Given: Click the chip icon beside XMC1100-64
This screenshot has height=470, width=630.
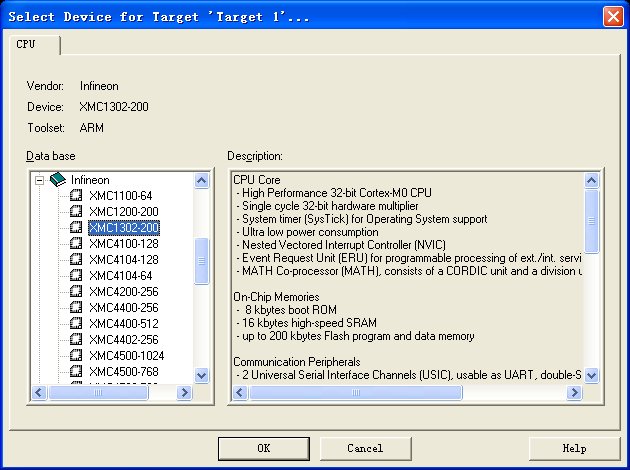Looking at the screenshot, I should click(76, 196).
